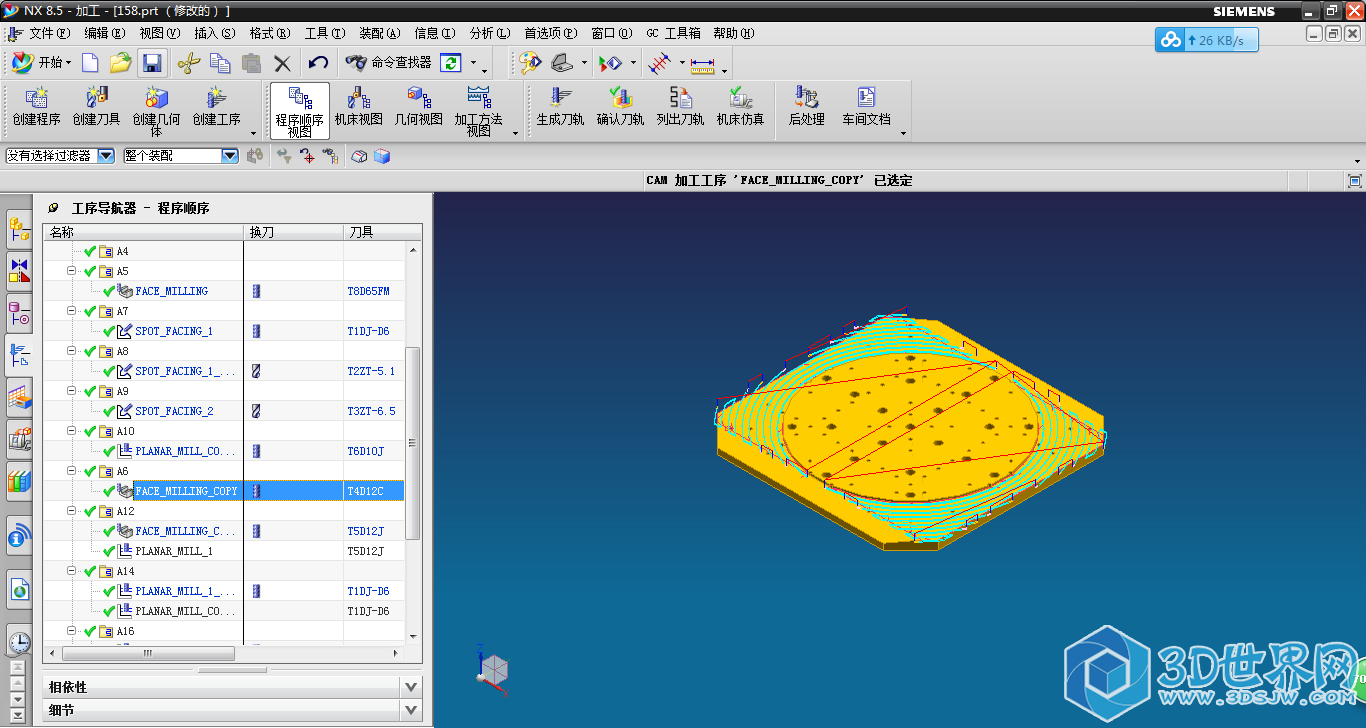Collapse the A10 program group
The height and width of the screenshot is (728, 1366).
click(x=71, y=431)
